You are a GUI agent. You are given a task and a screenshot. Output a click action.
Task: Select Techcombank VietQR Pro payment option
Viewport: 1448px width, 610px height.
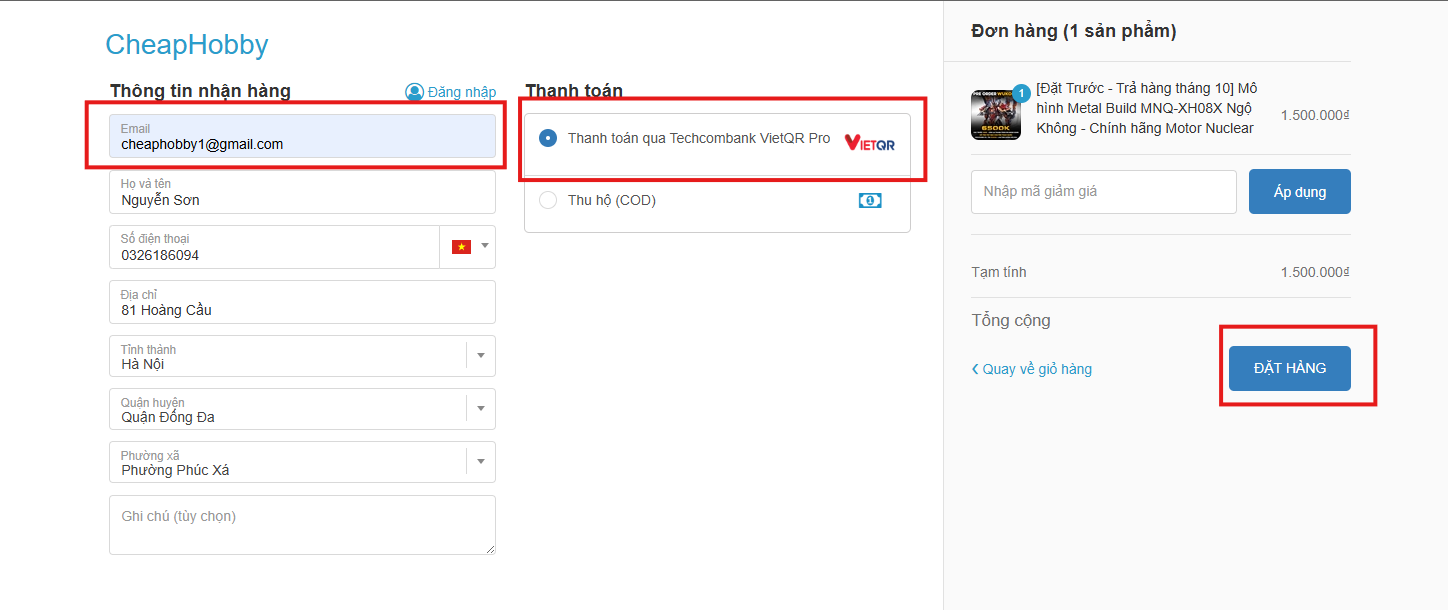click(x=548, y=138)
